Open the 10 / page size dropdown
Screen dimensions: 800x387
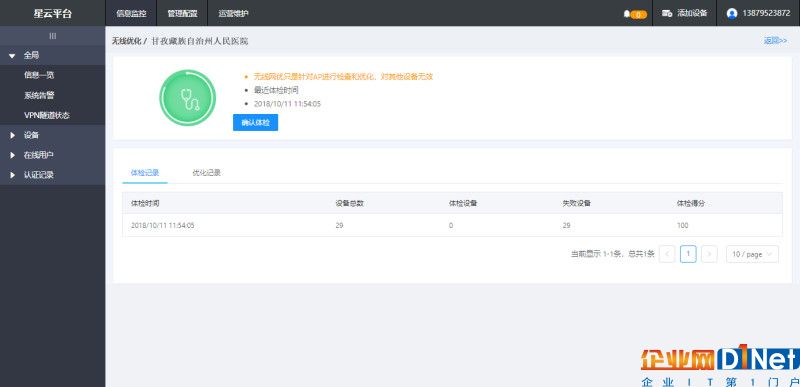coord(752,254)
